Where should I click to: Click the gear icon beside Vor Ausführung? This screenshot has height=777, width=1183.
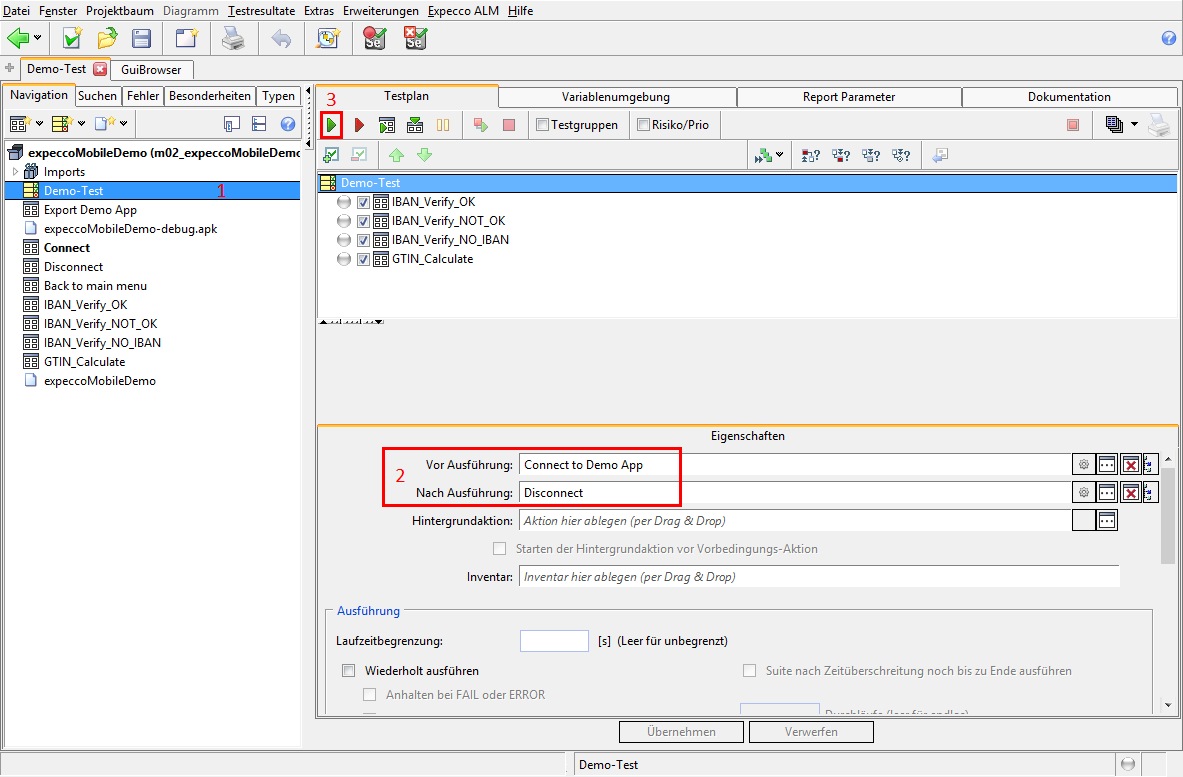click(x=1083, y=465)
